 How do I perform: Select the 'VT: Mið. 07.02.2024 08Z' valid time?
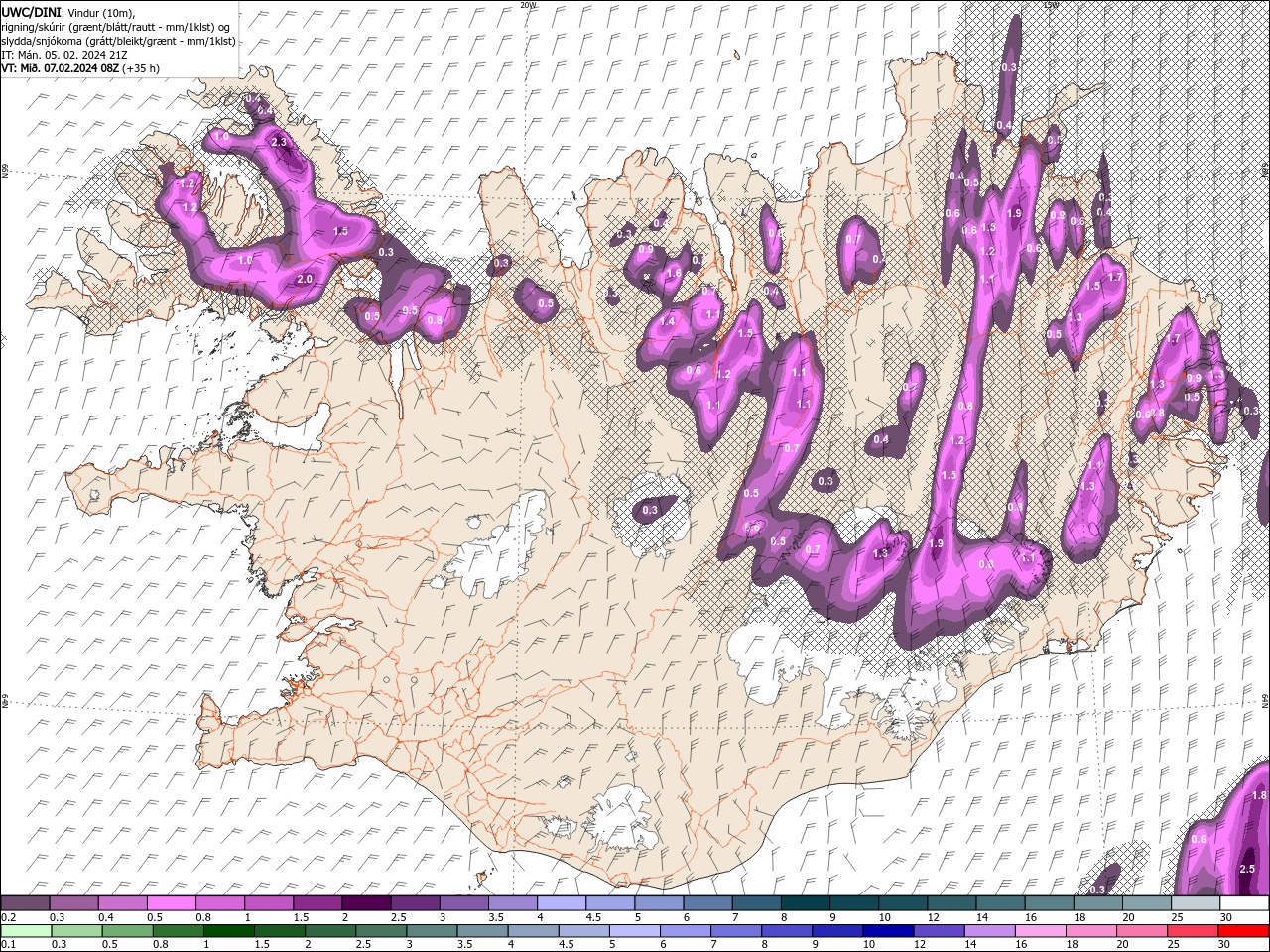point(60,68)
